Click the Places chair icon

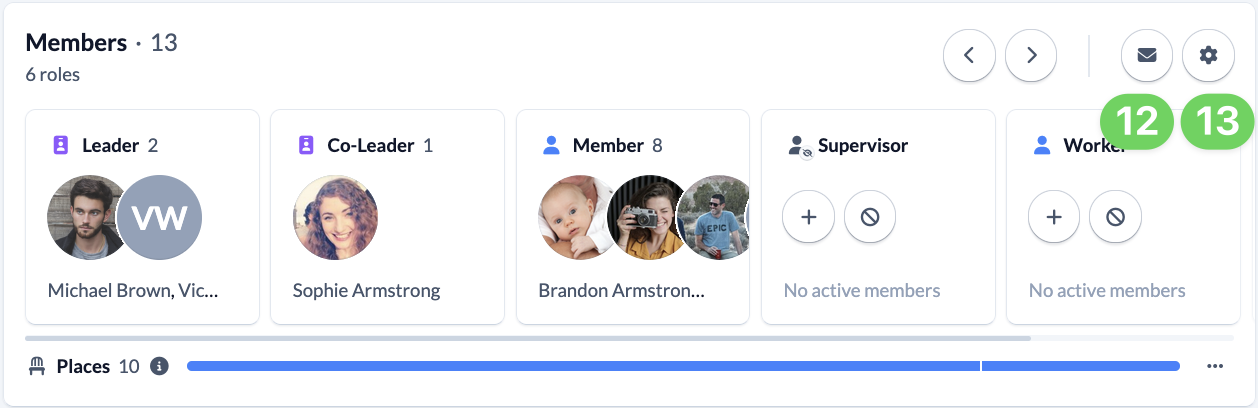point(37,366)
